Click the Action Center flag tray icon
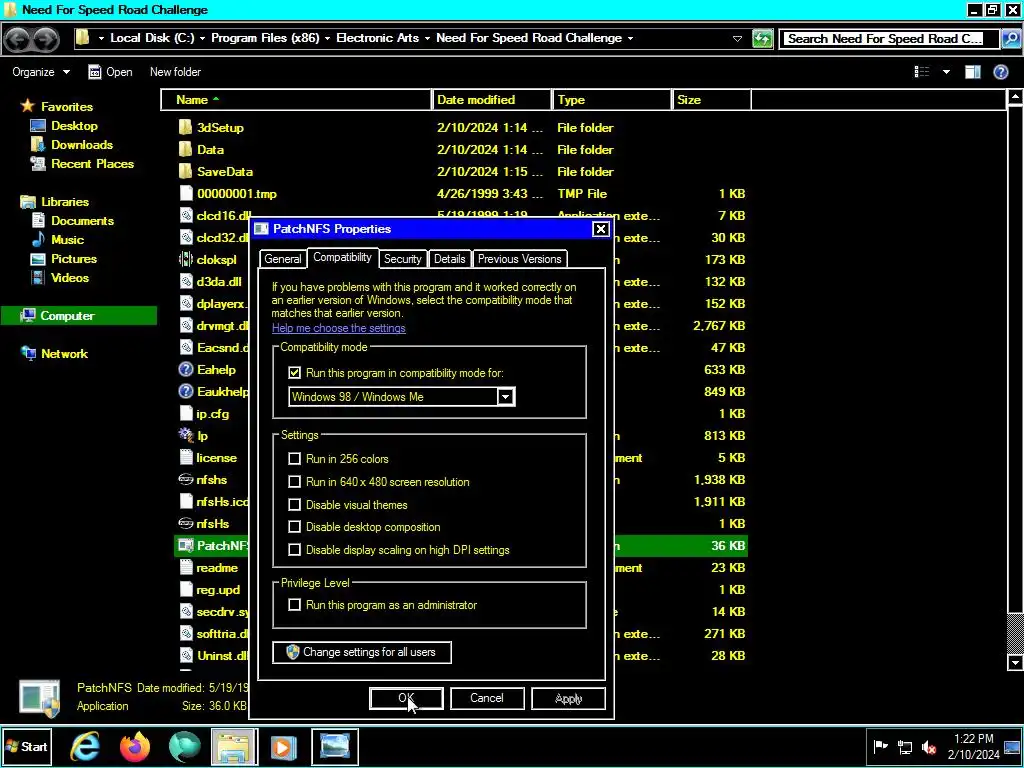The image size is (1024, 768). click(880, 747)
